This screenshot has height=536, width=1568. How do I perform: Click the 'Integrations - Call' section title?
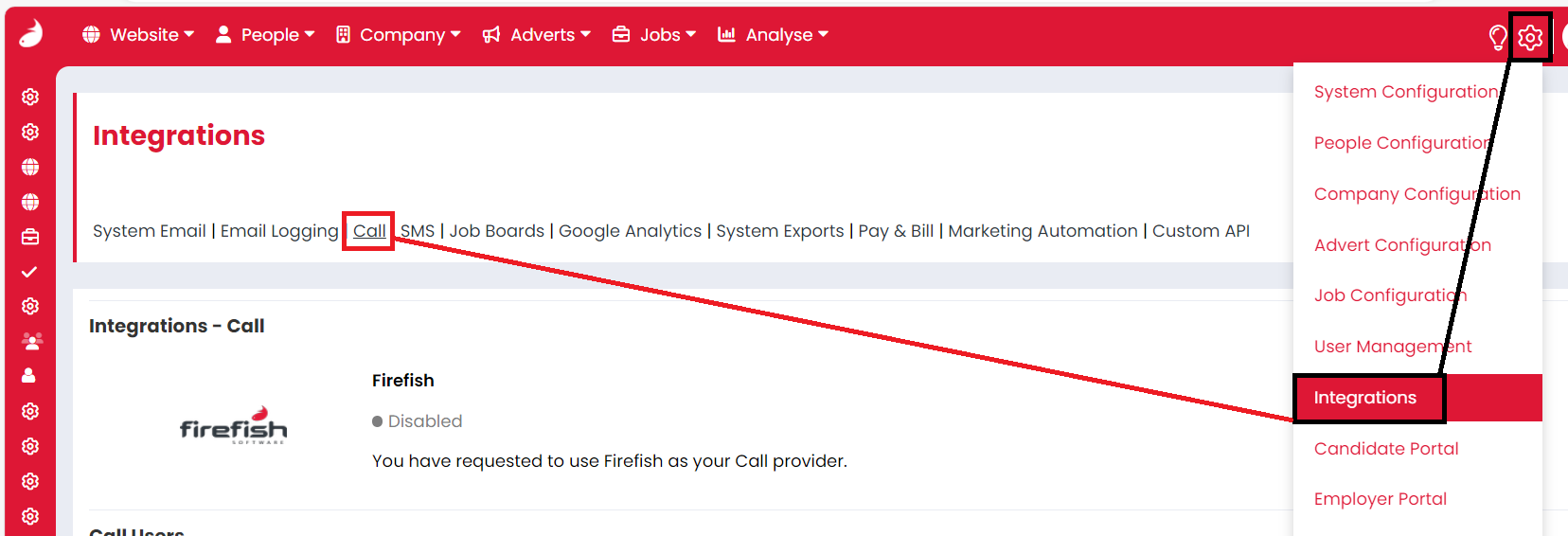point(177,326)
